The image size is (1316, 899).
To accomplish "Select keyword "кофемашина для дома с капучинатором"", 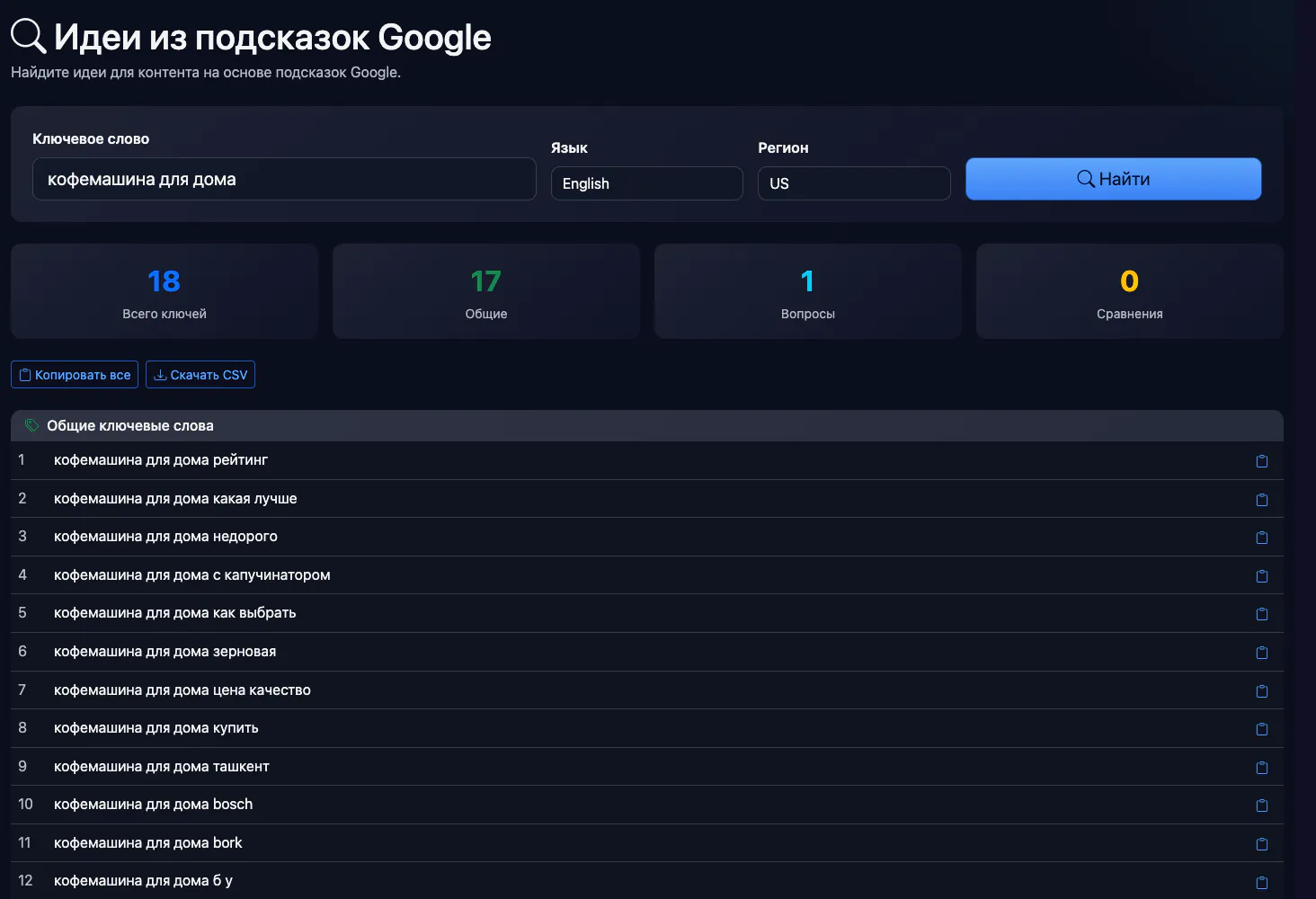I will tap(192, 575).
